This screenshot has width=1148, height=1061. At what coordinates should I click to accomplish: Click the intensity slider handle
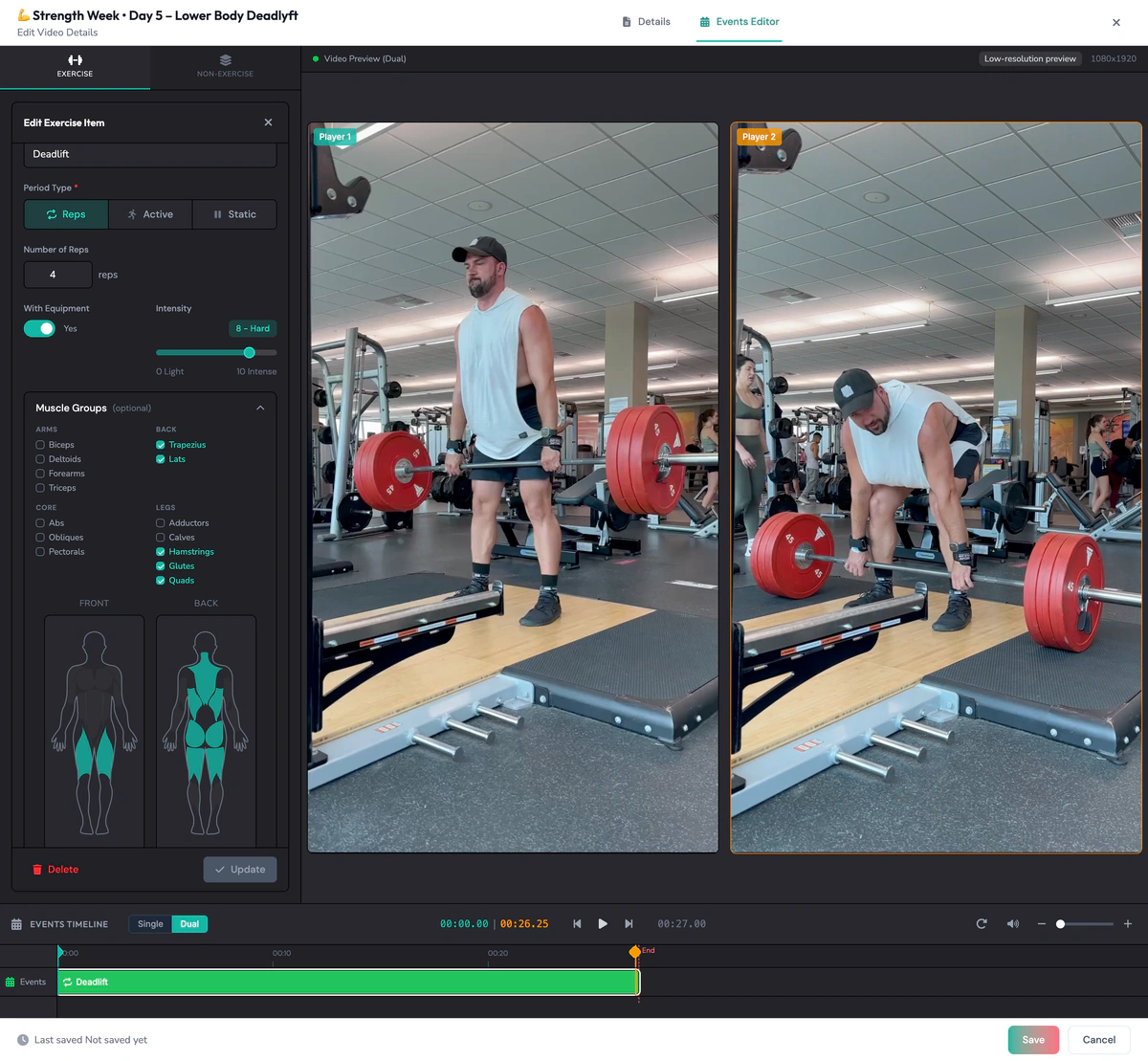pos(250,352)
